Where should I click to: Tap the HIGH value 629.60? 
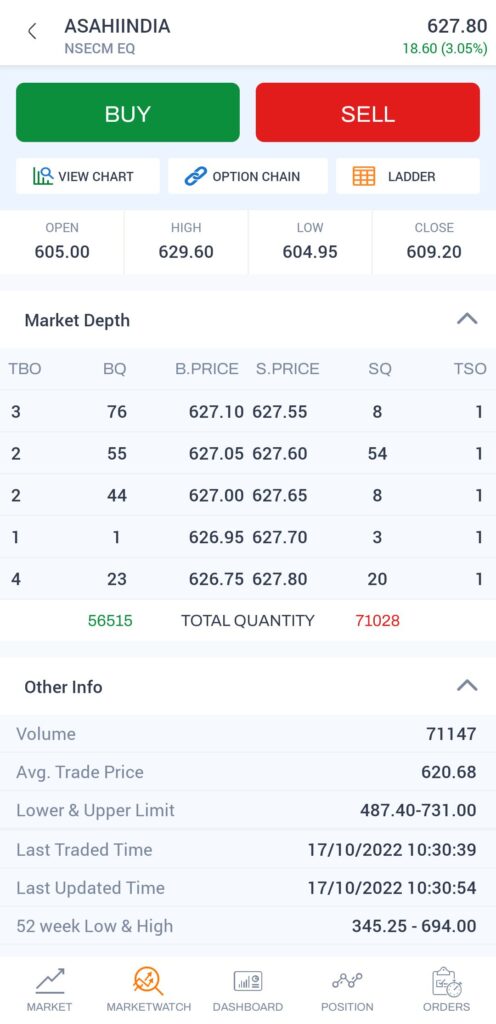coord(186,252)
